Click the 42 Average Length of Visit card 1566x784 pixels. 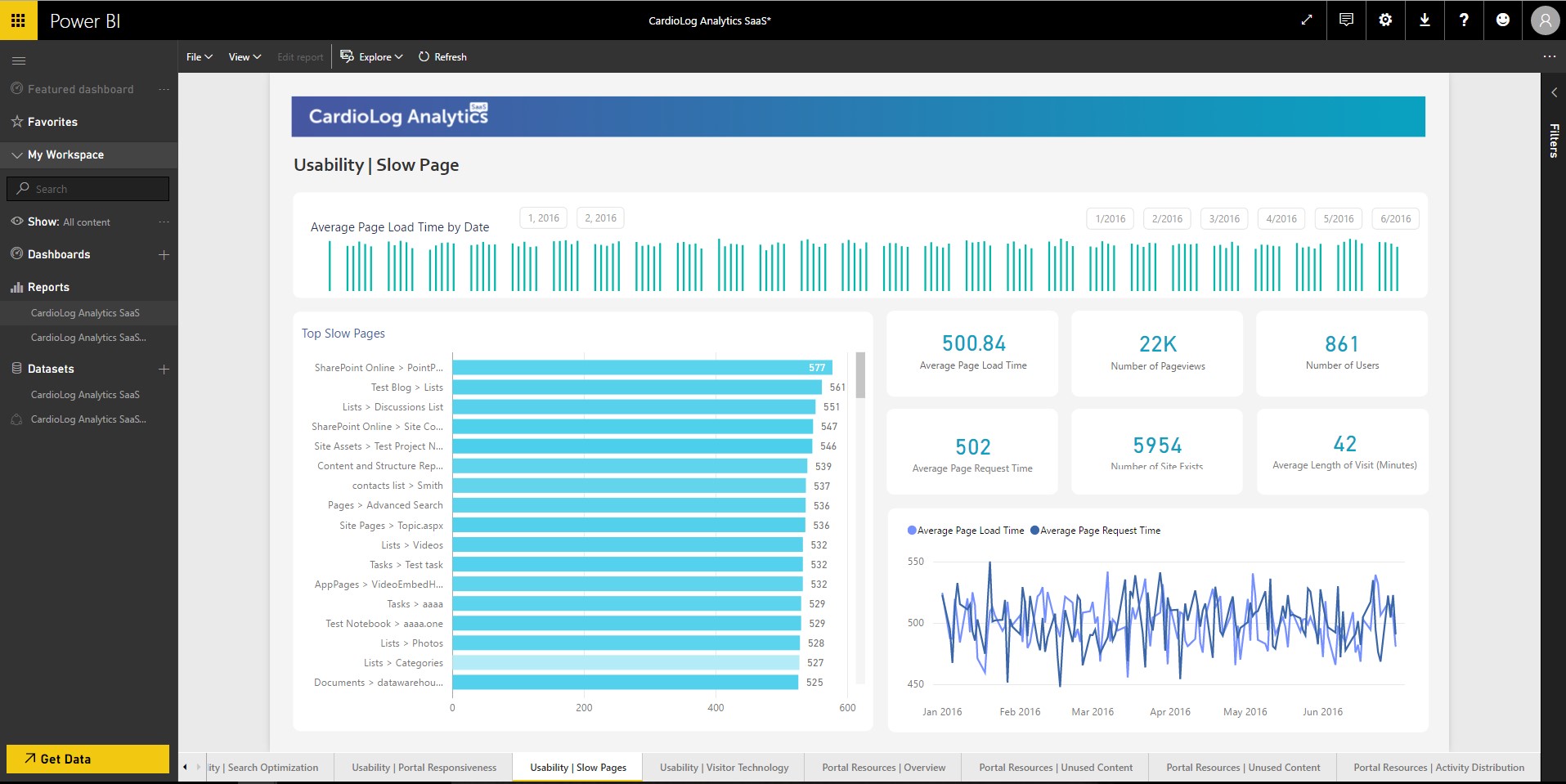click(x=1343, y=452)
